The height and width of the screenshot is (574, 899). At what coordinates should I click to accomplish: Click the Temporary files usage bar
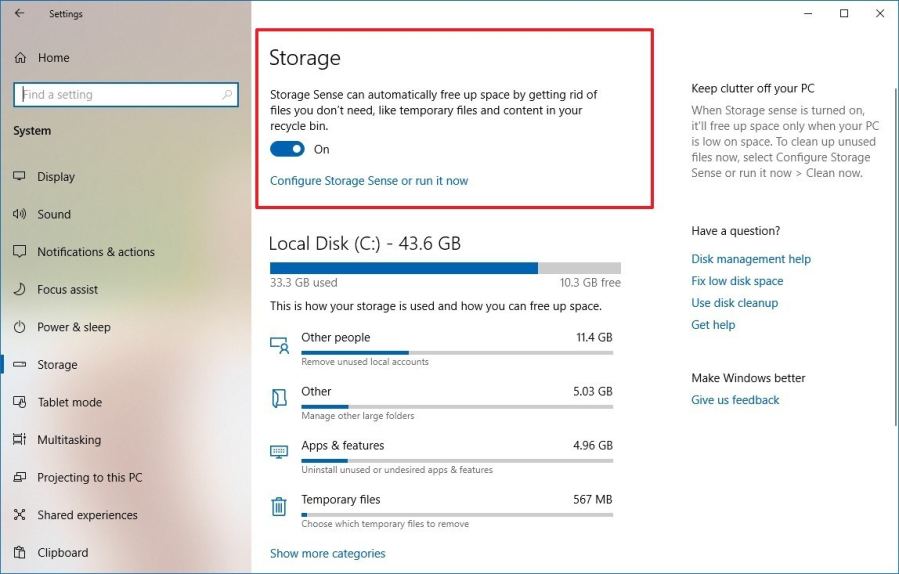tap(457, 514)
